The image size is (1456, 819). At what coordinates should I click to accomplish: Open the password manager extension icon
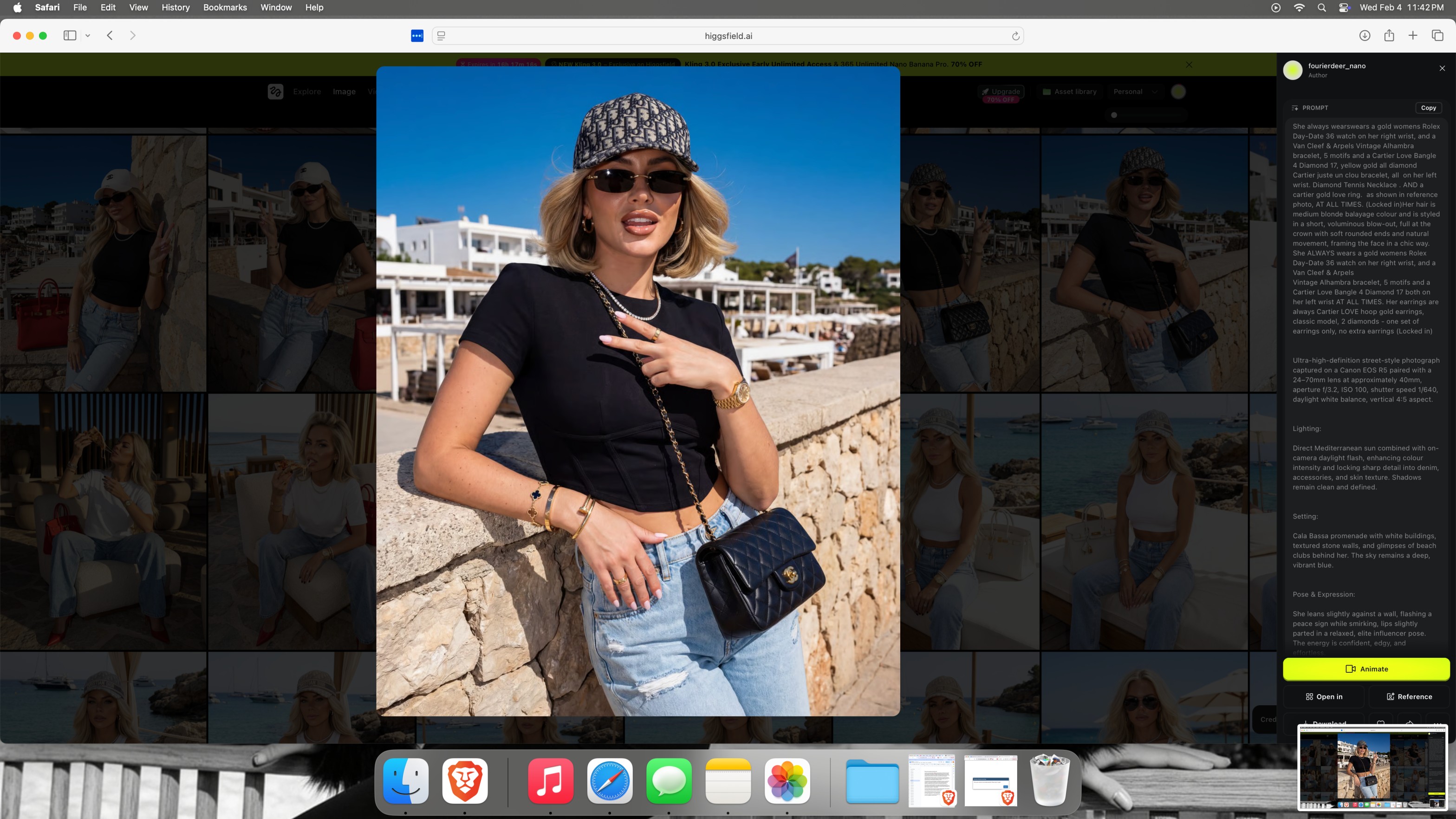(417, 36)
